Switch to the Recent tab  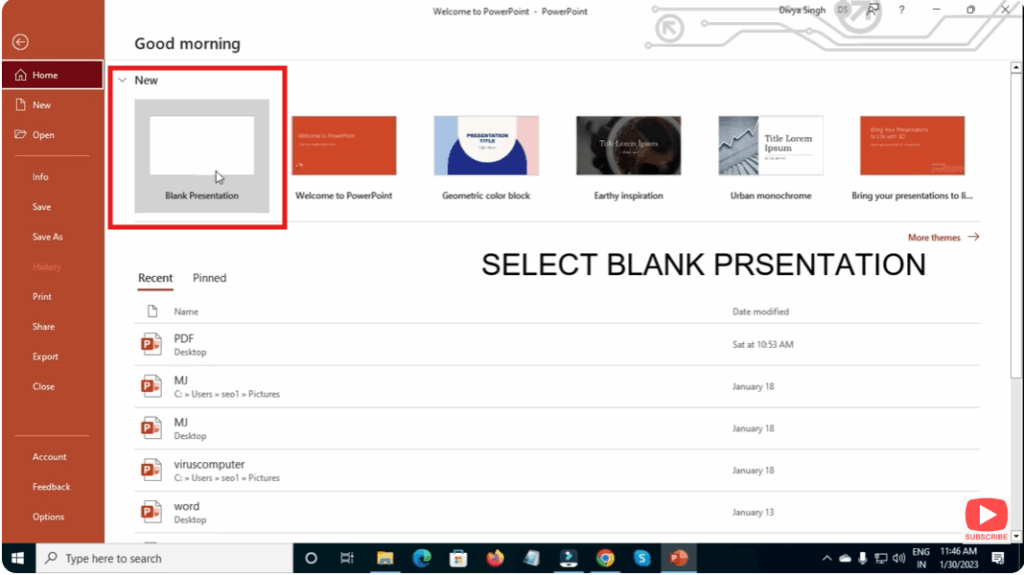coord(155,278)
